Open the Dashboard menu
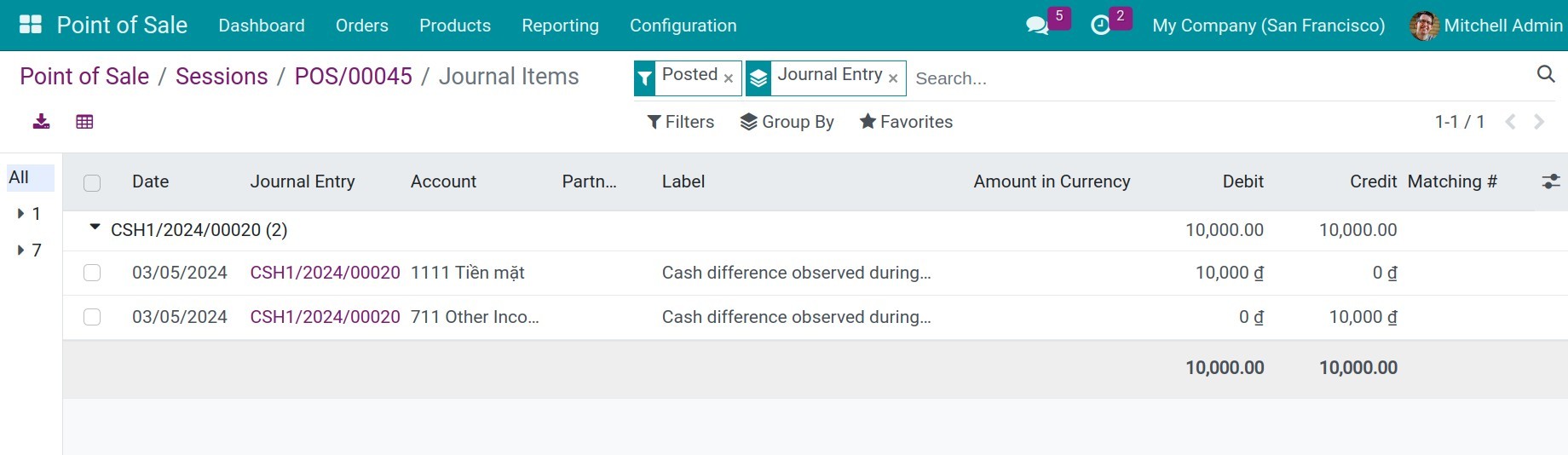 click(262, 26)
